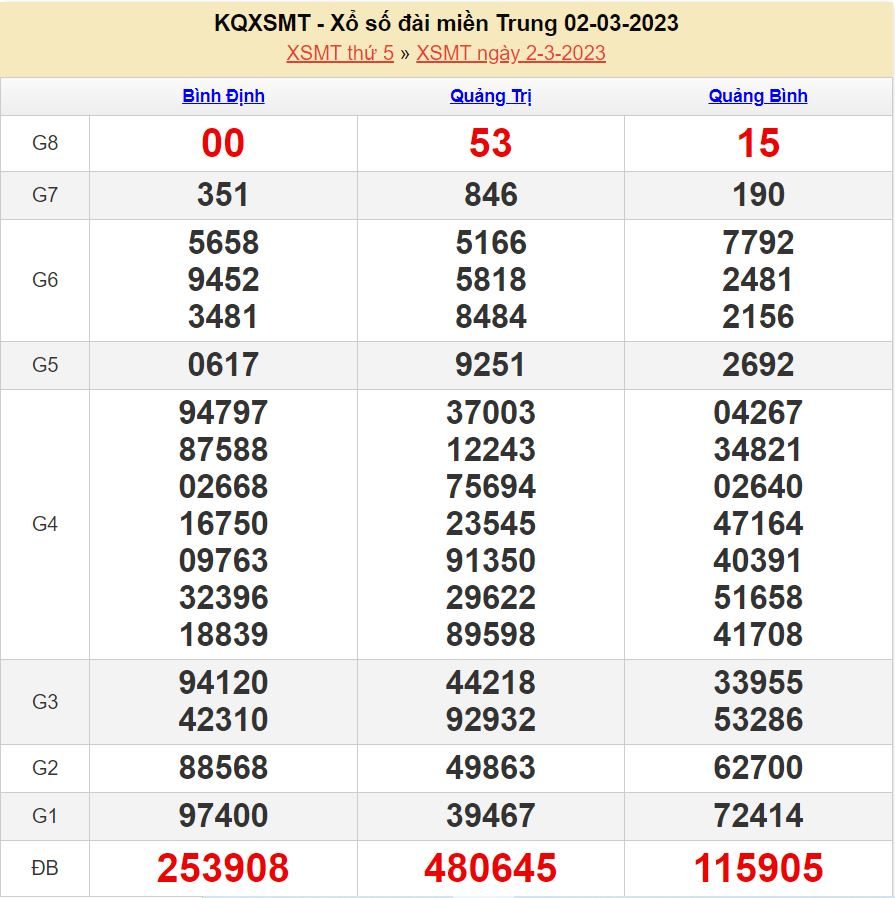Click G4 number 47164
895x898 pixels.
[x=758, y=524]
